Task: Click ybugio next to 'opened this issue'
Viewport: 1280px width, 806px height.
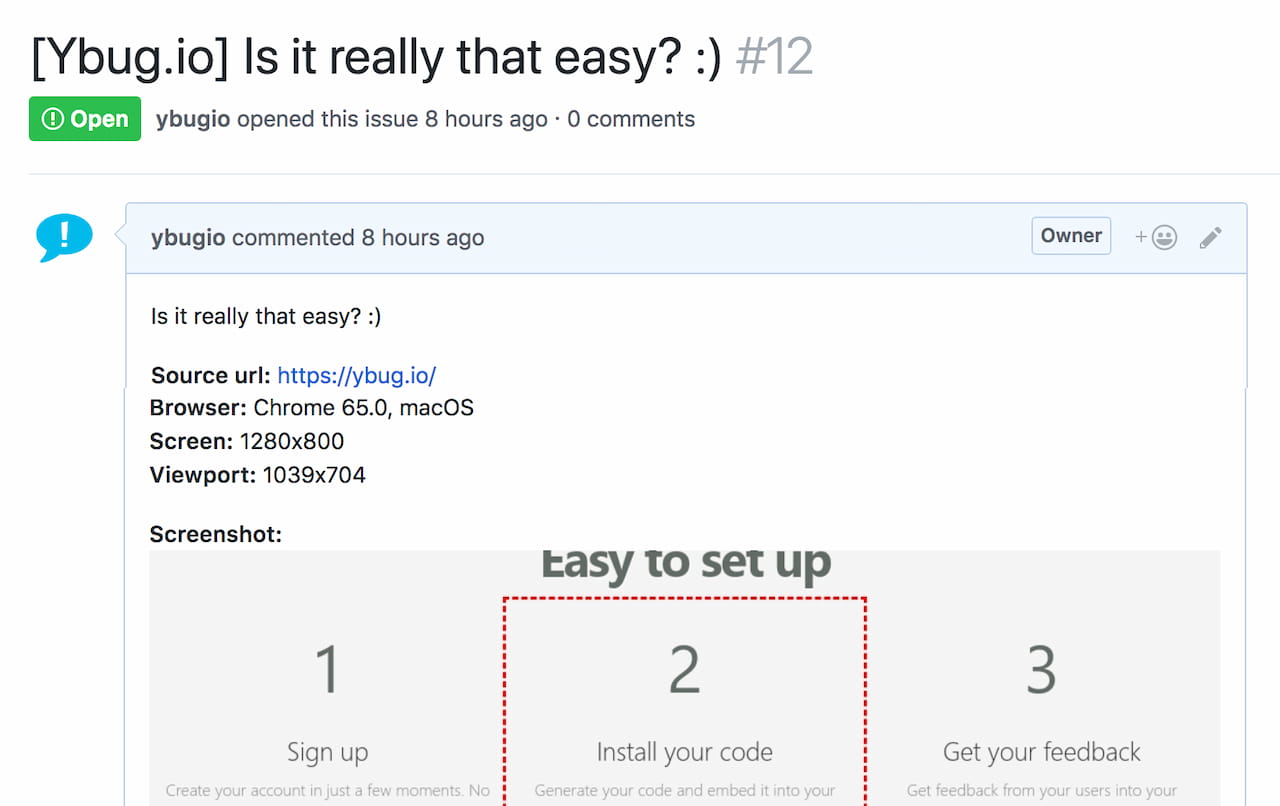Action: (192, 118)
